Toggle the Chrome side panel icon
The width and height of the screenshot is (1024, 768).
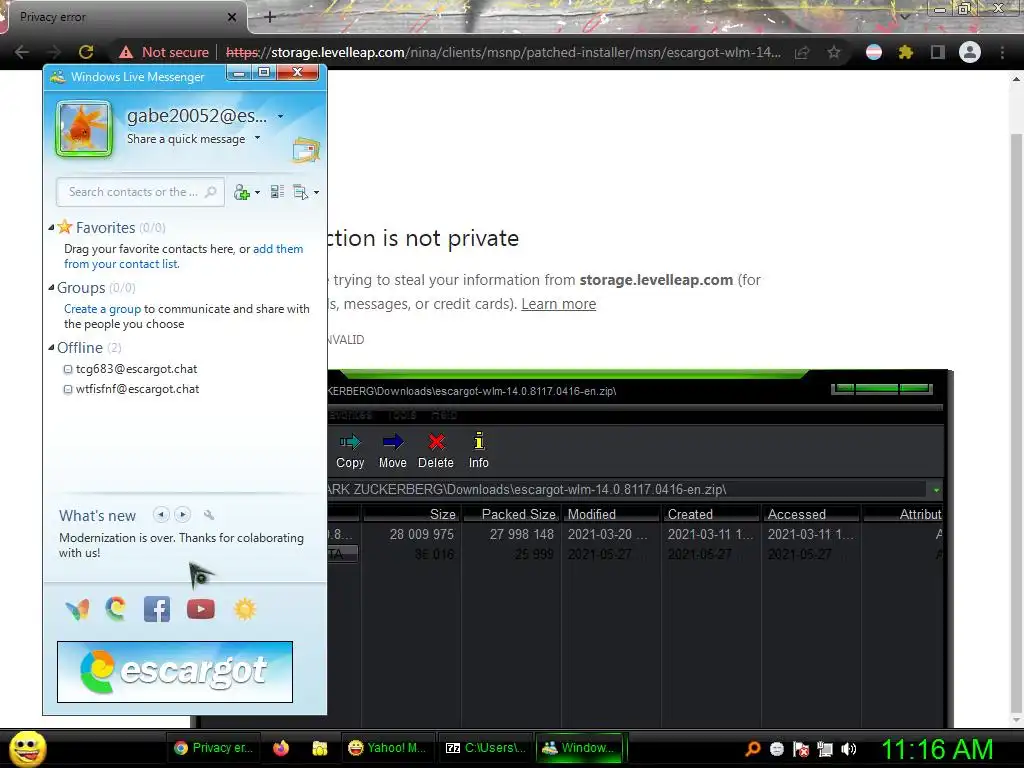[x=938, y=52]
